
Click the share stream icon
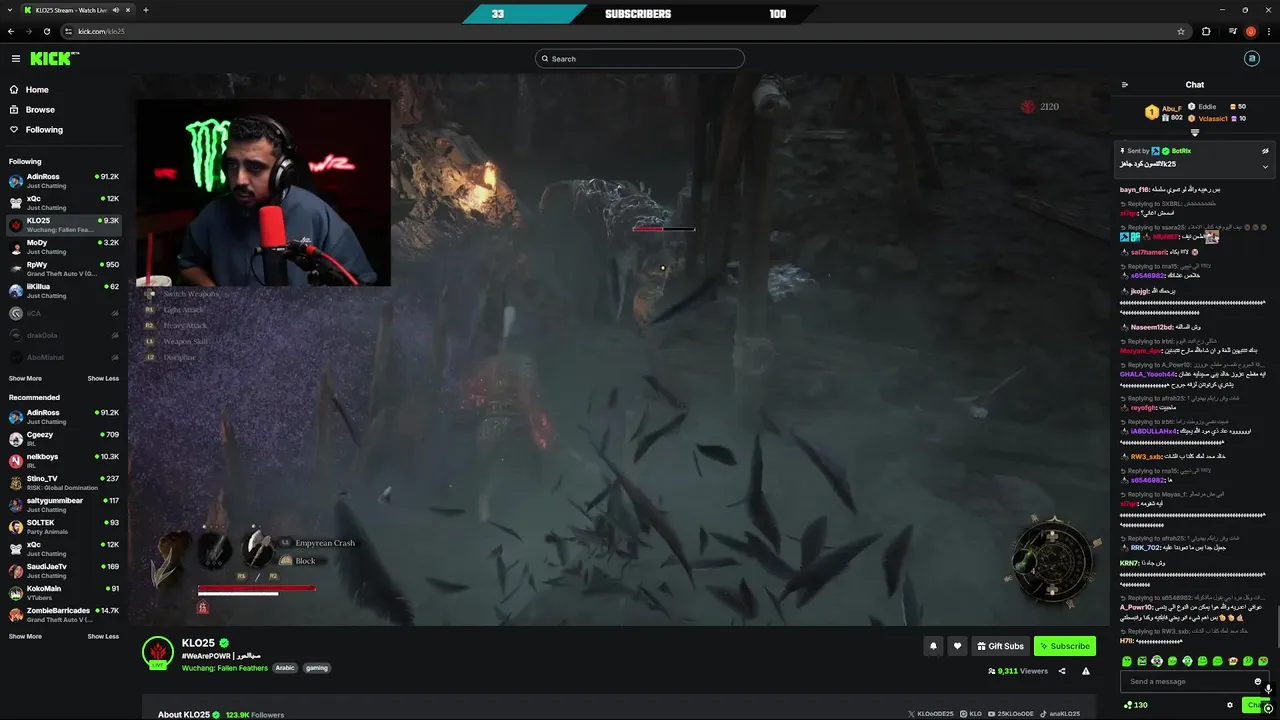point(1062,672)
